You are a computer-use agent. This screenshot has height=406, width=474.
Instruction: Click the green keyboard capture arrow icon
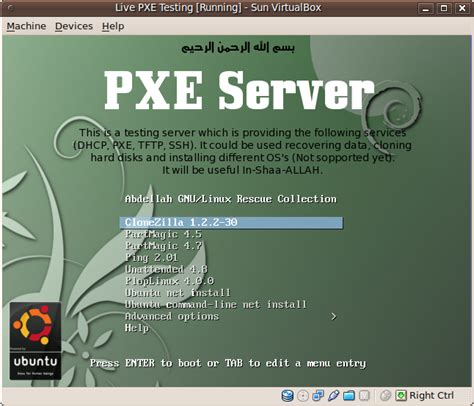[x=401, y=396]
